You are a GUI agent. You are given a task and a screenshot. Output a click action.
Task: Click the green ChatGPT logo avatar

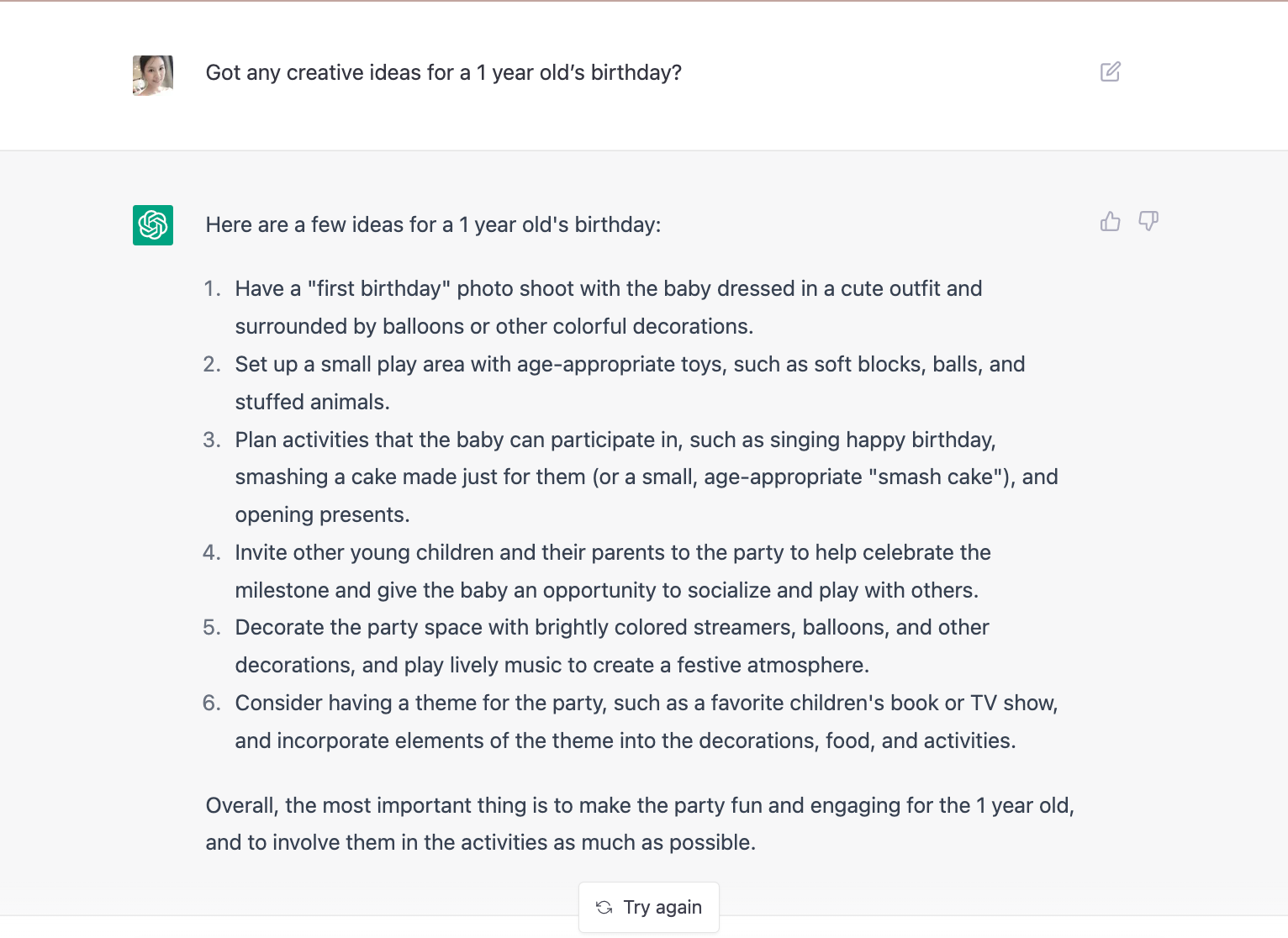(153, 225)
